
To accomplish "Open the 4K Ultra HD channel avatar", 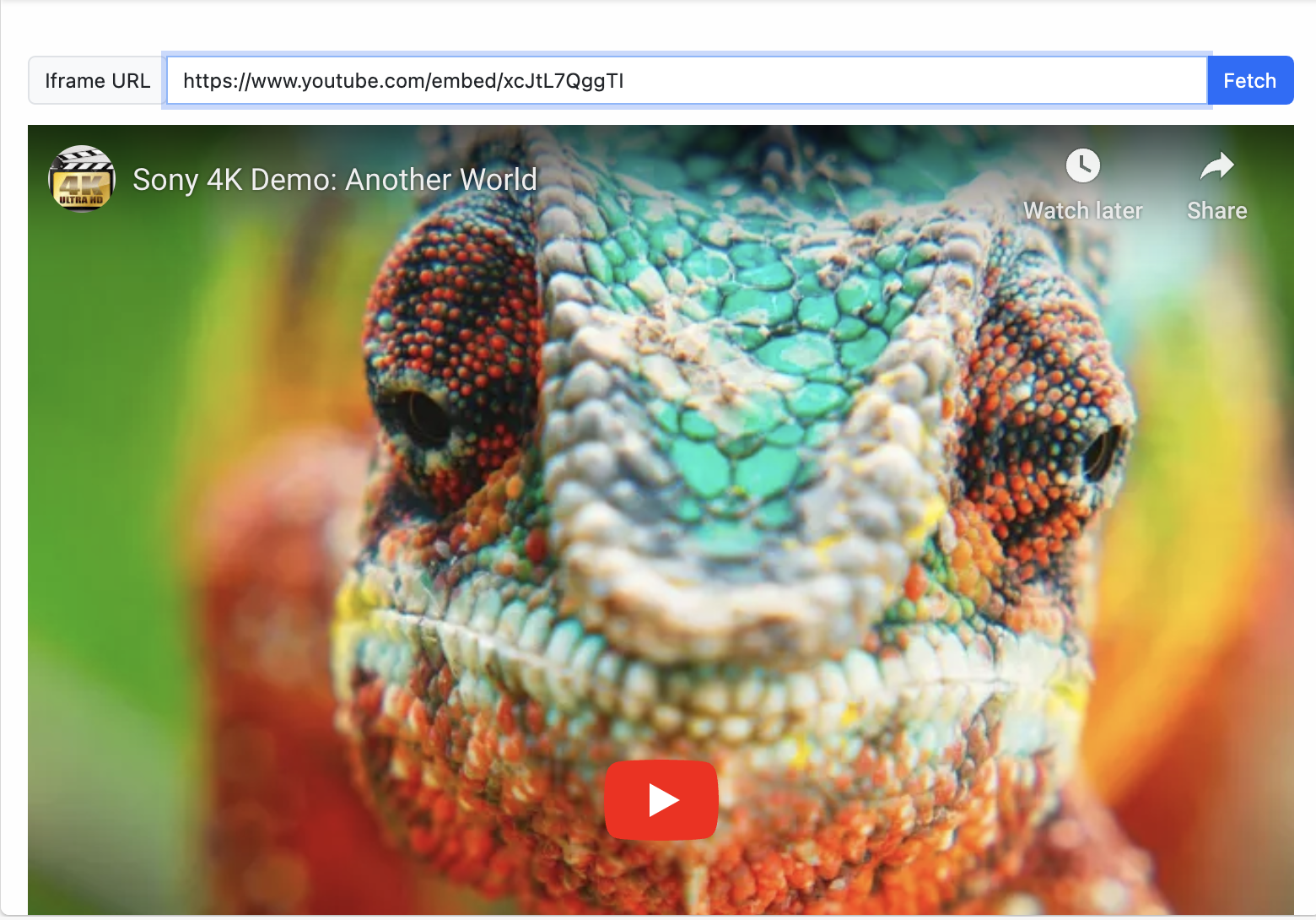I will pos(82,179).
